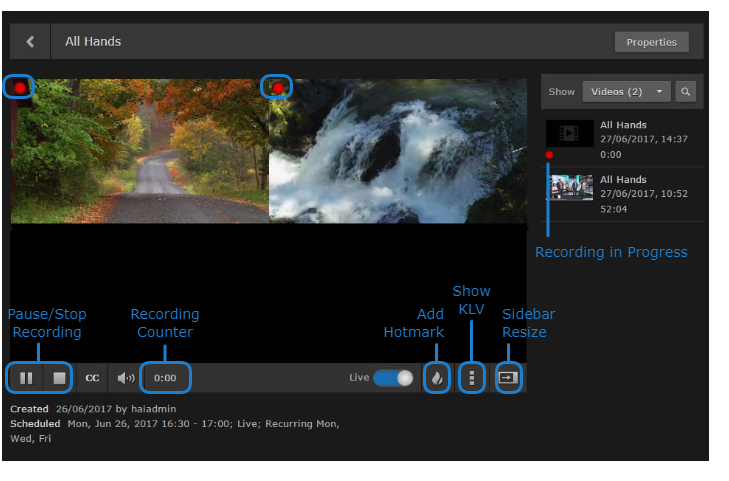Screen dimensions: 729x481
Task: Toggle closed captions with CC button
Action: point(92,379)
